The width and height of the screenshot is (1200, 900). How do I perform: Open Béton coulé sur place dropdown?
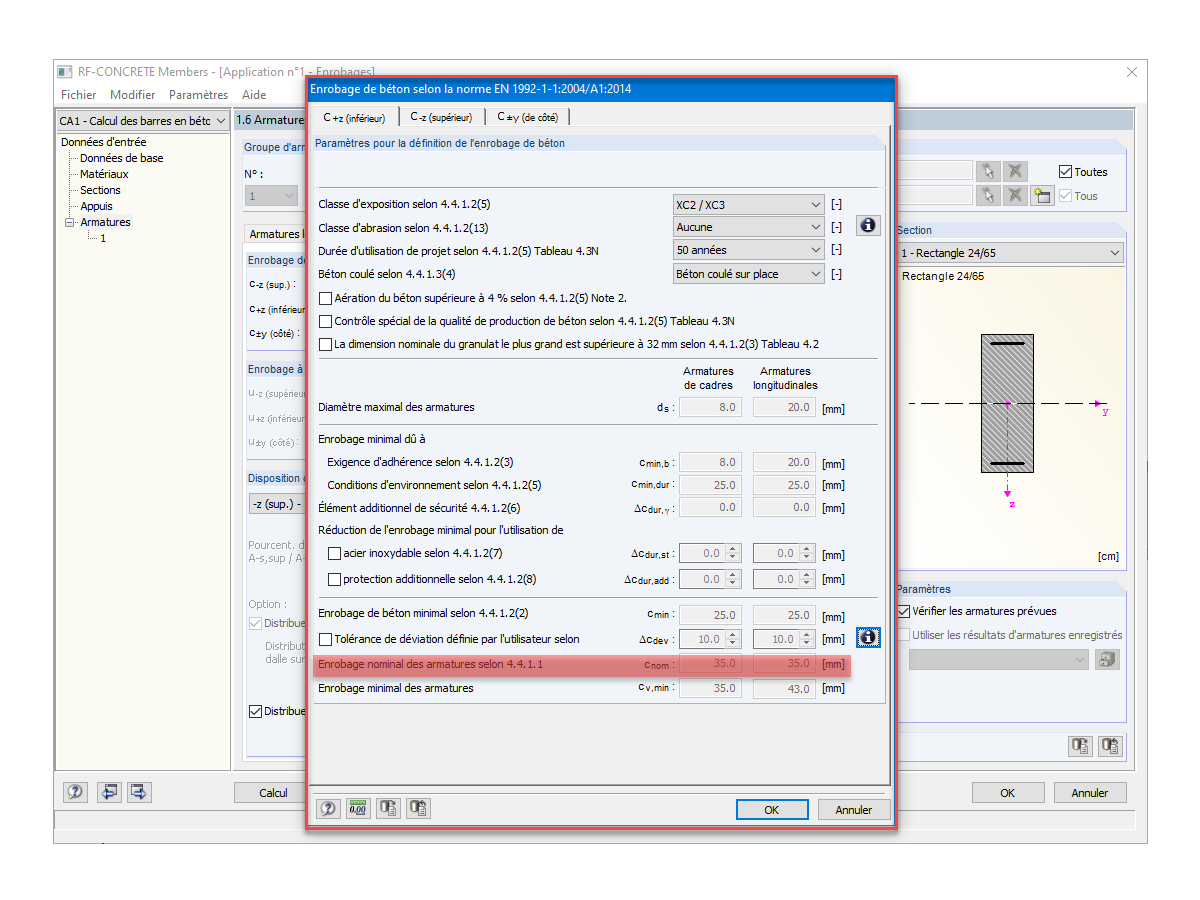coord(749,274)
